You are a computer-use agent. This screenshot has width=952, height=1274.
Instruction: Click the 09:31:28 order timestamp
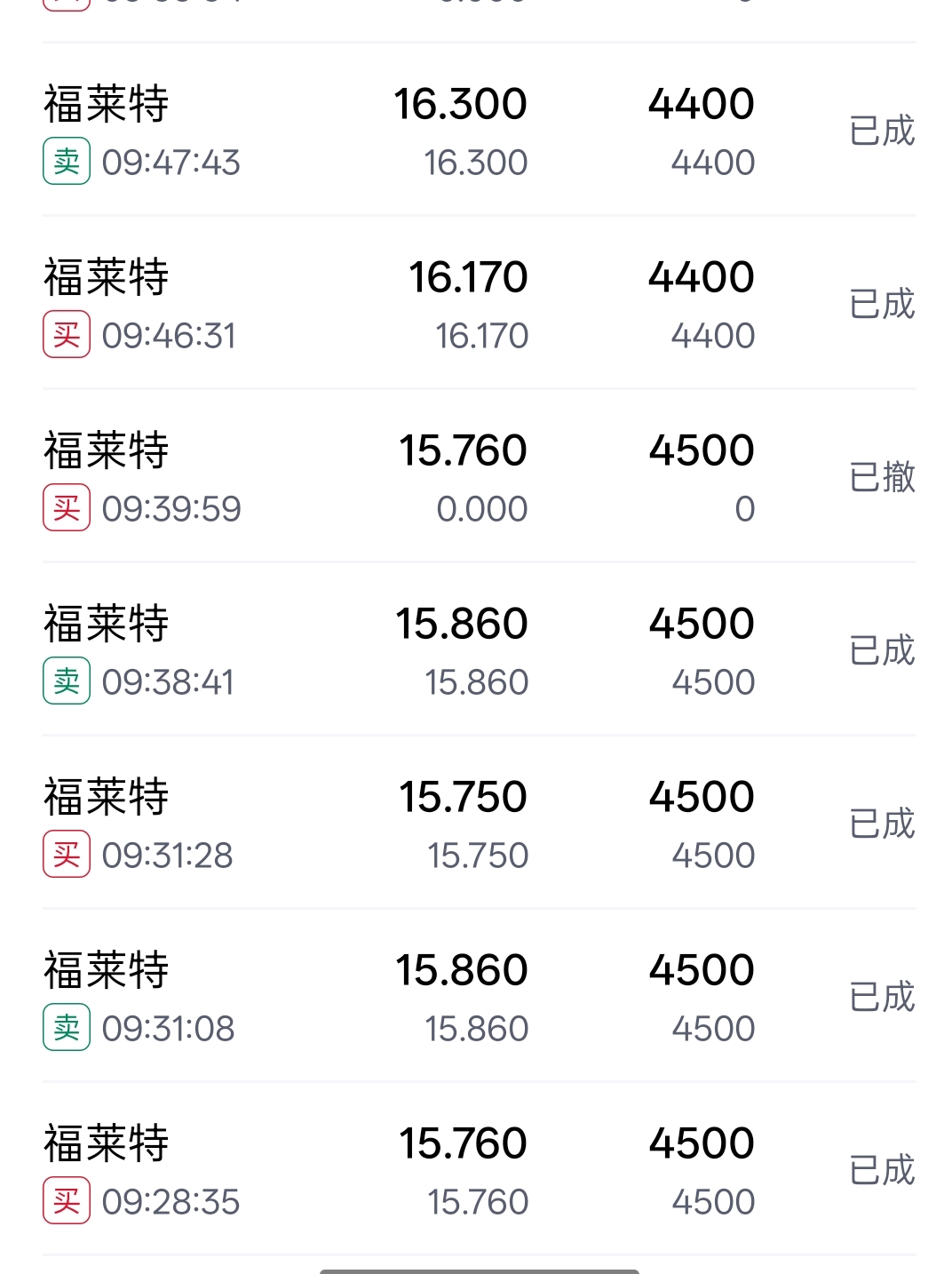coord(167,856)
